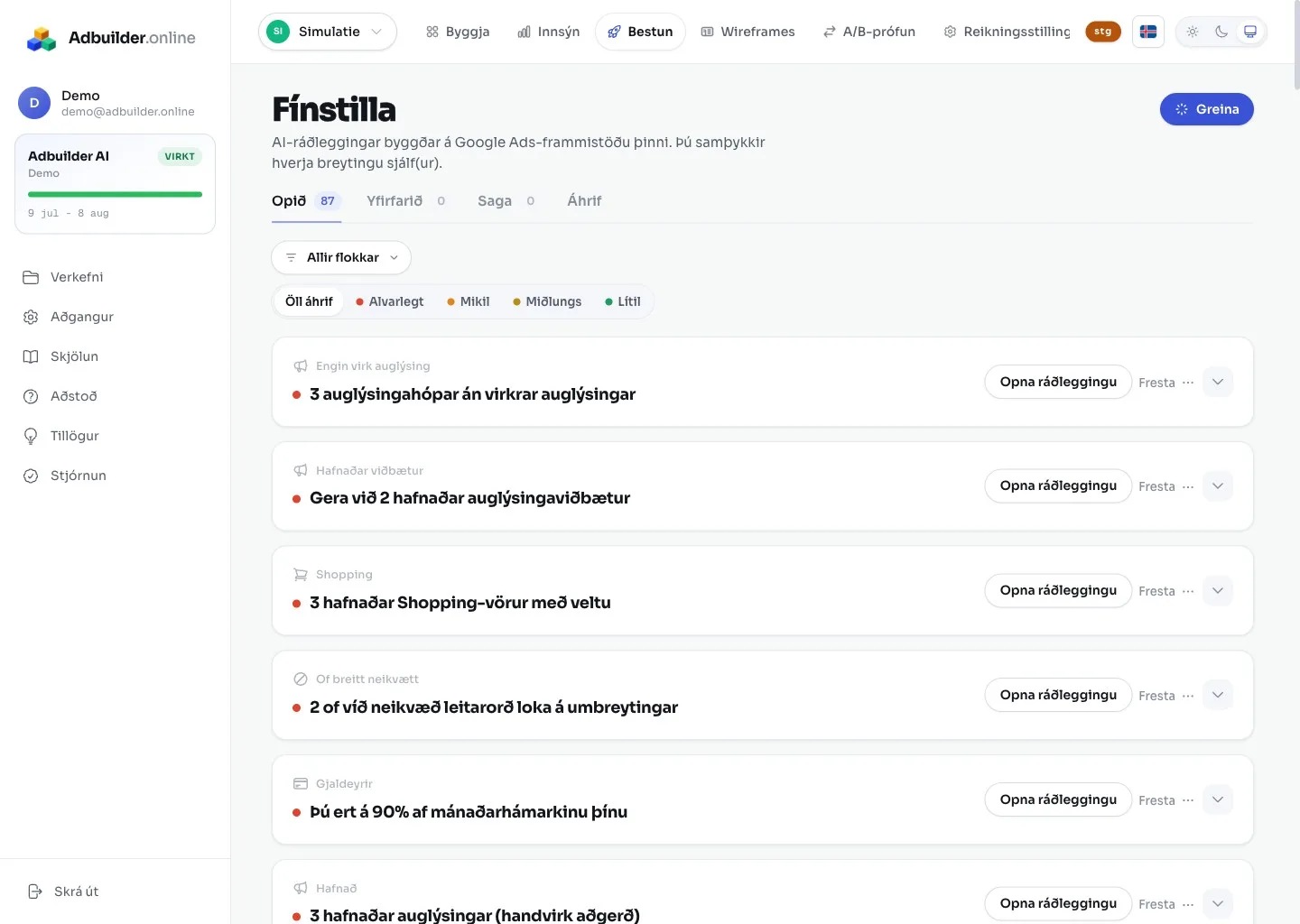Open more options on Engin virk auglýsing card

pos(1188,383)
